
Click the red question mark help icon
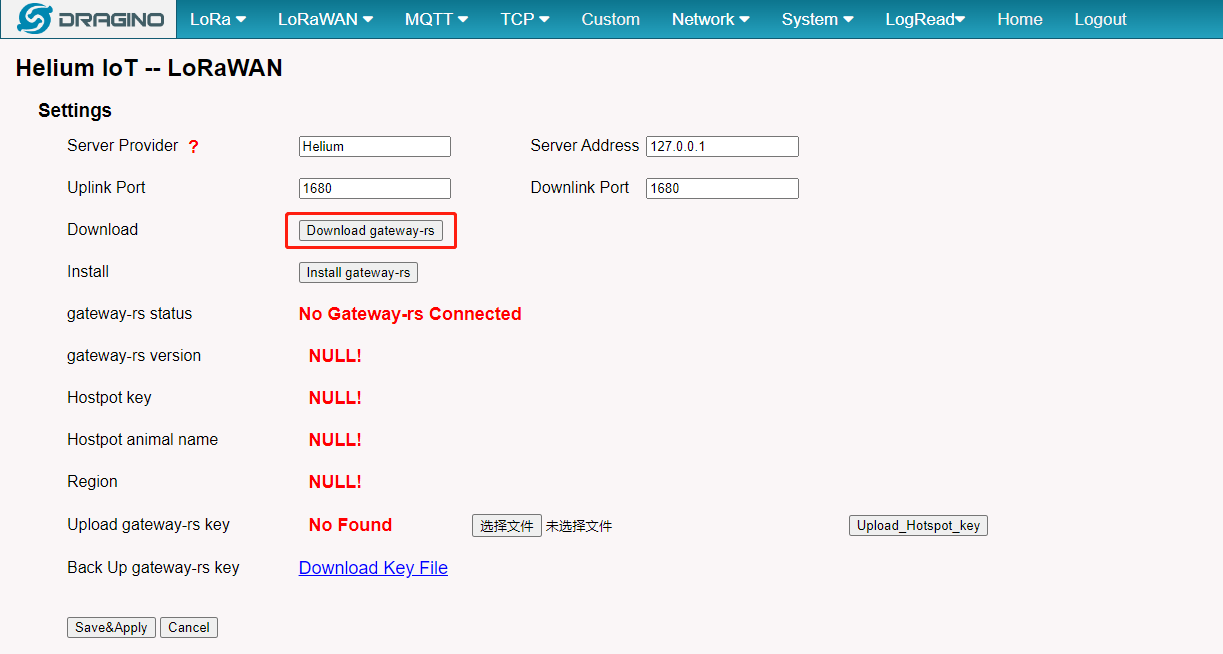(x=193, y=146)
